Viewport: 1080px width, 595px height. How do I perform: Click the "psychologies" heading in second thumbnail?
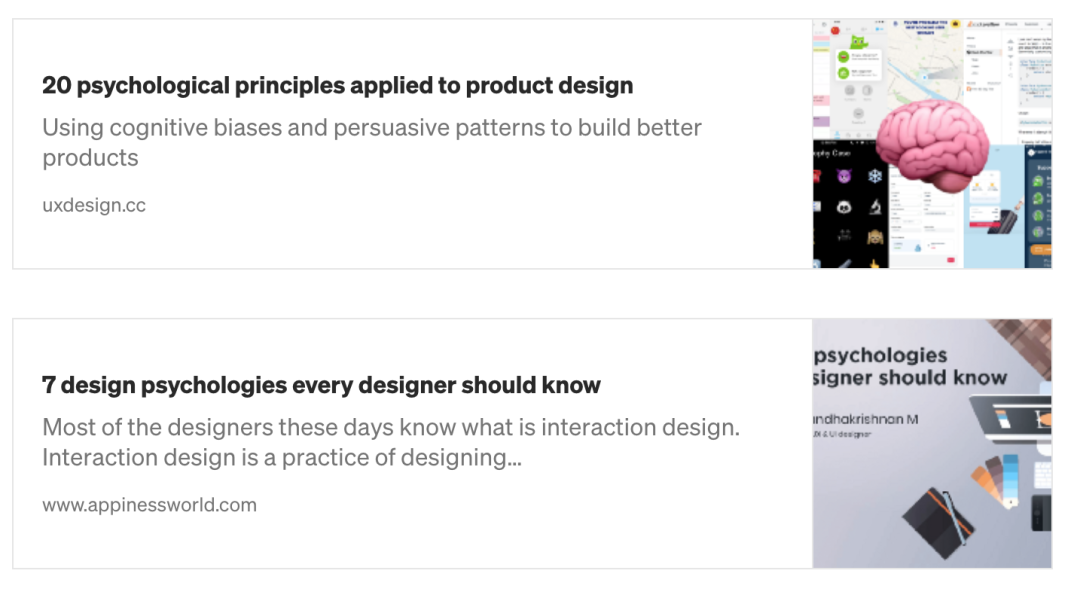click(x=882, y=355)
